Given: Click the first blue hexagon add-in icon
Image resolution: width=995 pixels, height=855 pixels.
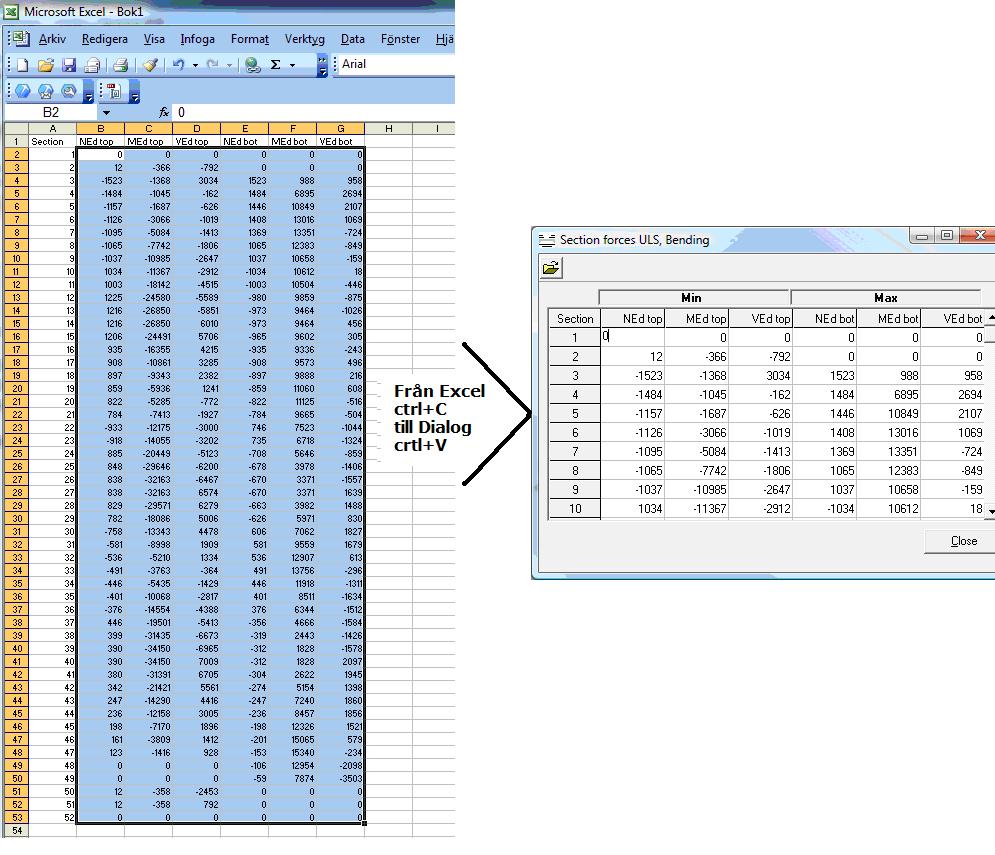Looking at the screenshot, I should pos(23,91).
